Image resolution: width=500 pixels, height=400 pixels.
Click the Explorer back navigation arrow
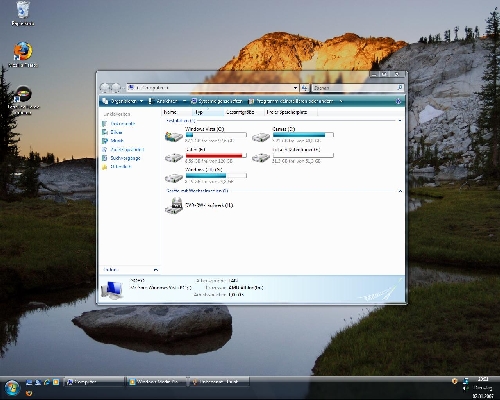coord(105,88)
